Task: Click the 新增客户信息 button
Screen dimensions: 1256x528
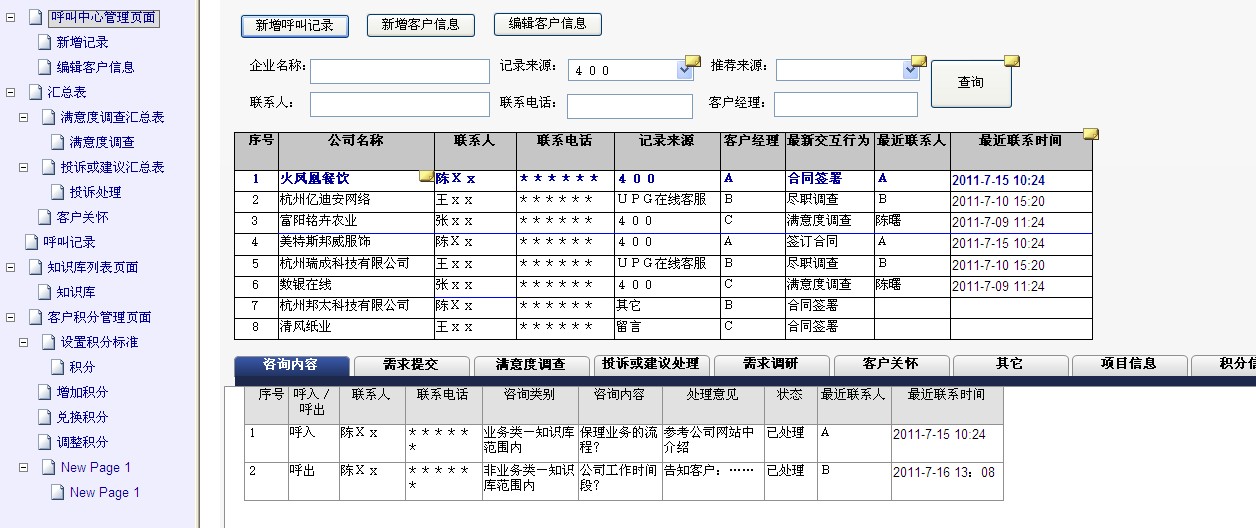Action: pos(420,25)
